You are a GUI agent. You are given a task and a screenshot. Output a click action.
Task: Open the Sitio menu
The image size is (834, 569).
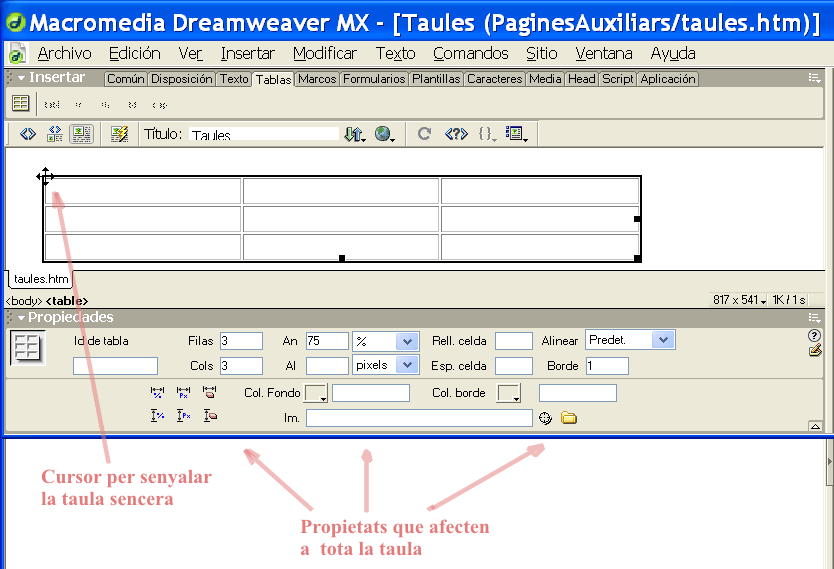[x=541, y=53]
